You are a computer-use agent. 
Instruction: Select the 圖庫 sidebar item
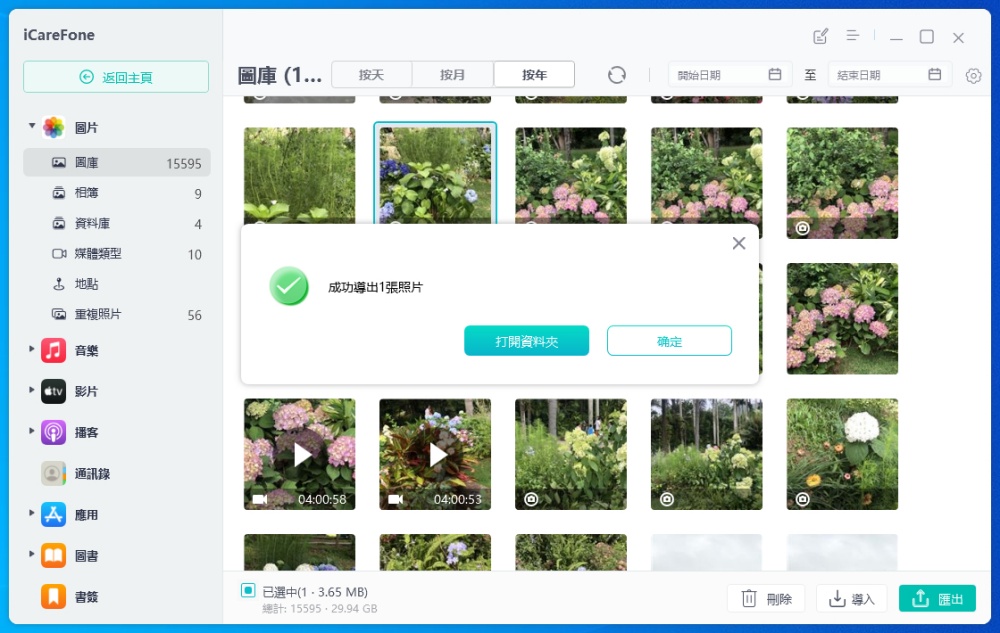click(117, 163)
